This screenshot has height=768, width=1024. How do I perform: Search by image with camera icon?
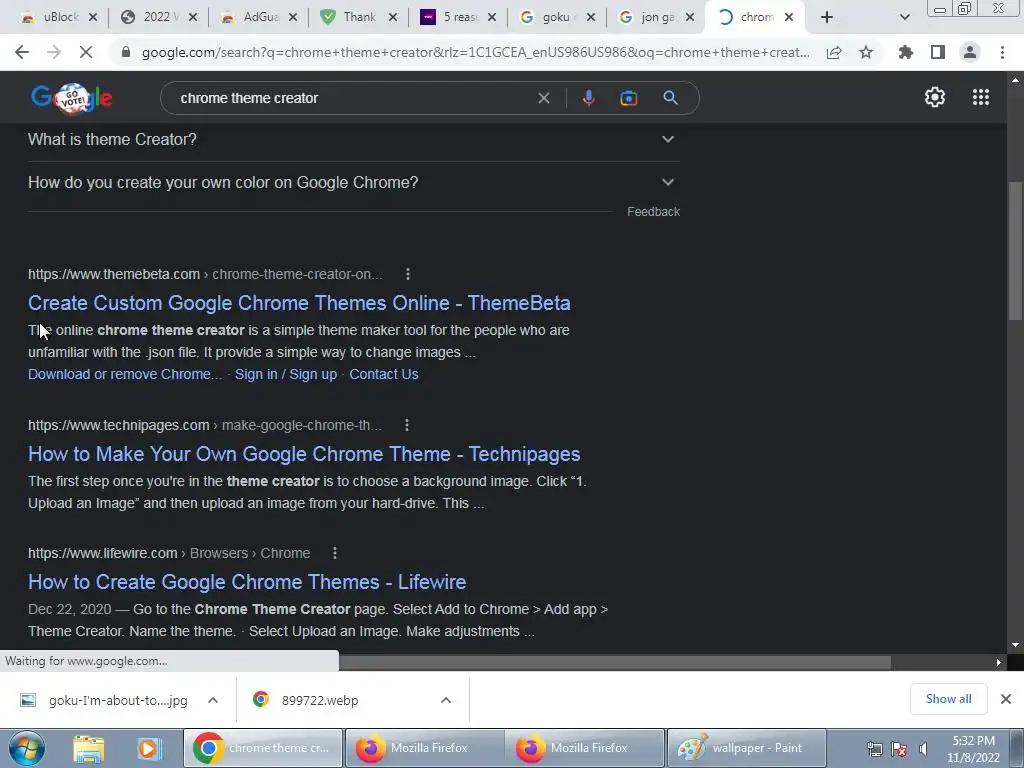point(628,98)
